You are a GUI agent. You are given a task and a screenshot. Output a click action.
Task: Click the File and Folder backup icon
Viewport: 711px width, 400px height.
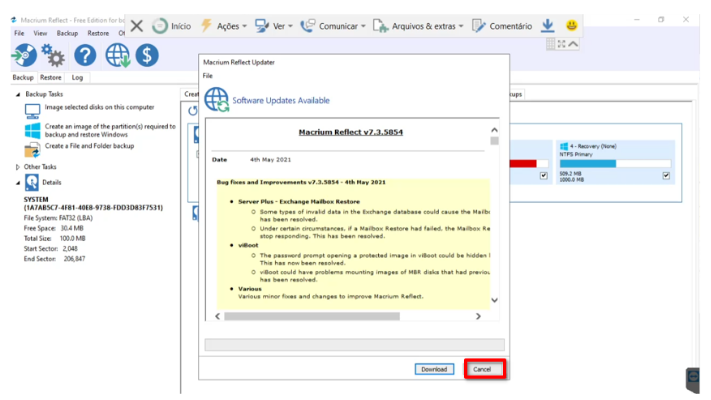tap(32, 150)
